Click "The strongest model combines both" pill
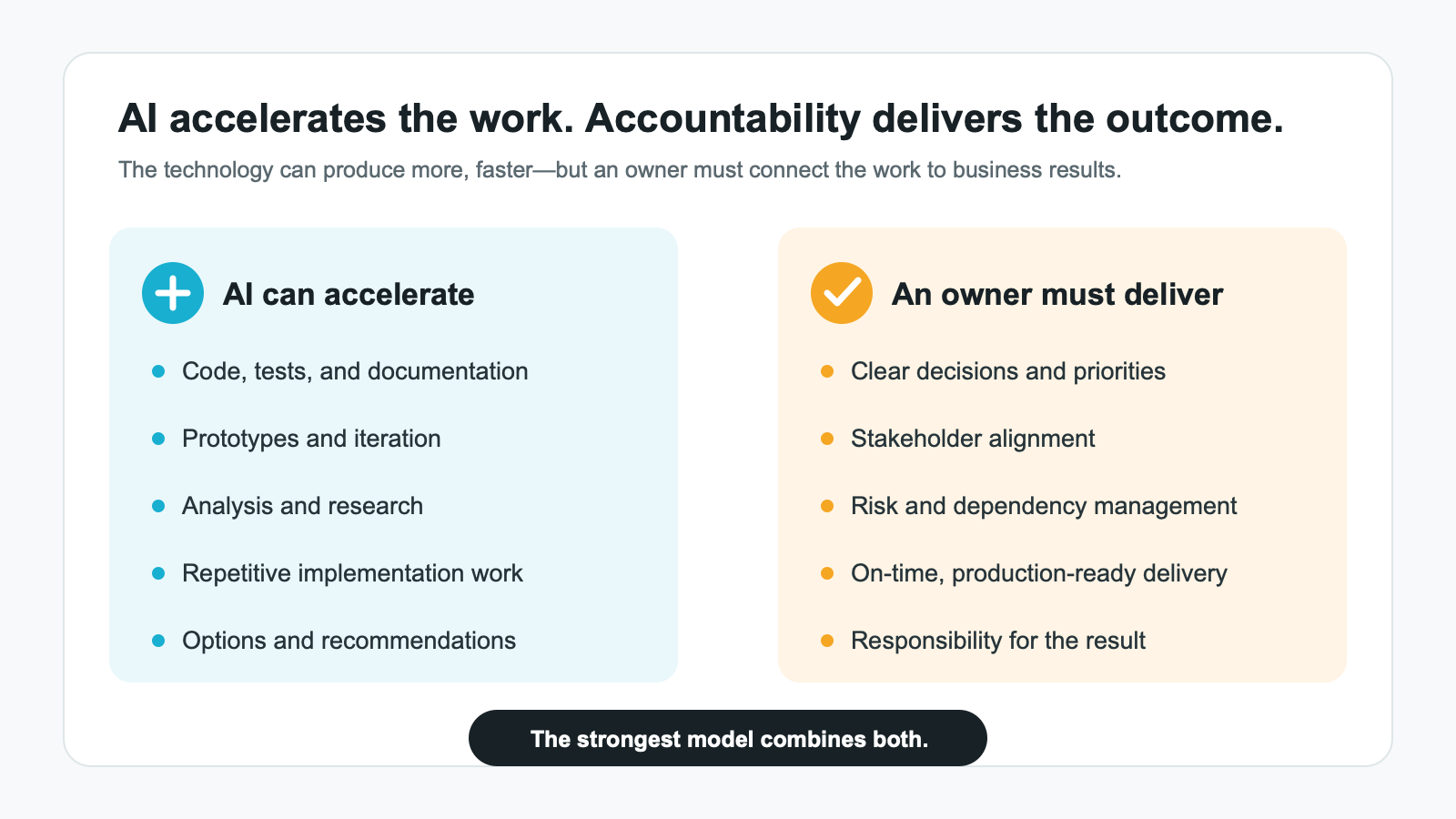 [x=728, y=738]
